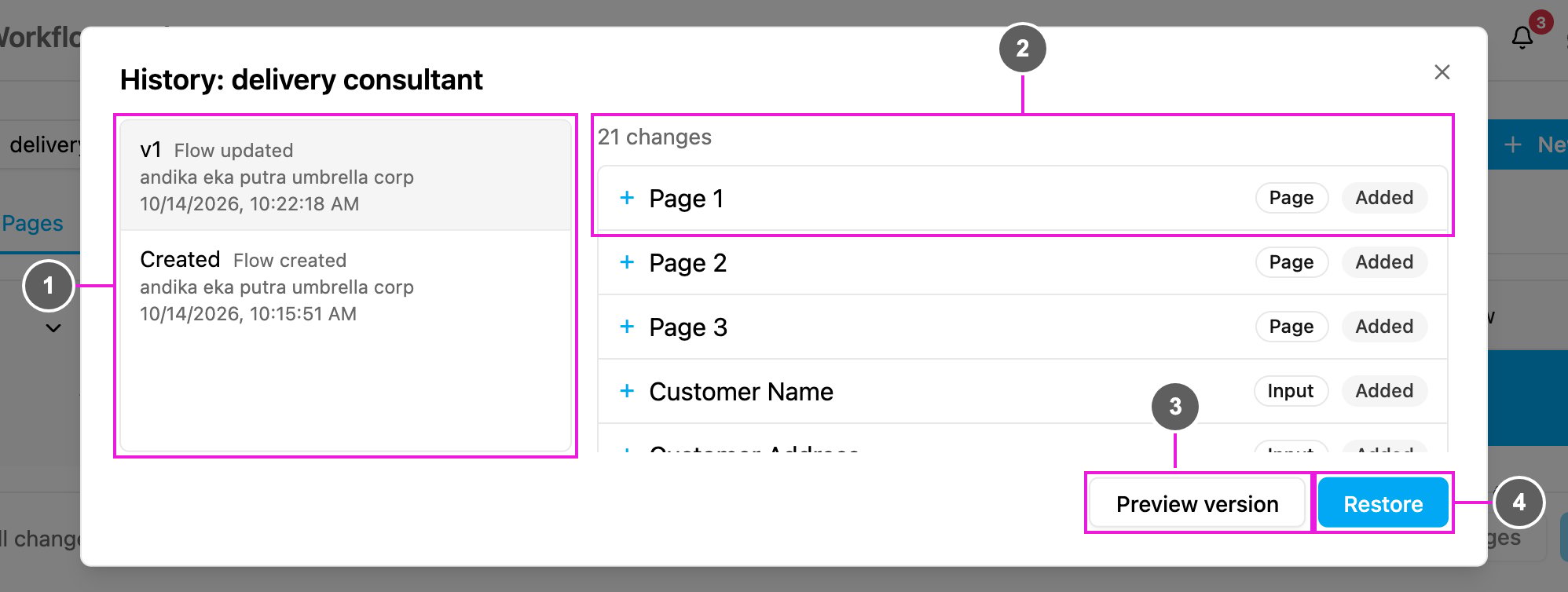Expand the Page 2 plus icon
Image resolution: width=1568 pixels, height=592 pixels.
627,262
